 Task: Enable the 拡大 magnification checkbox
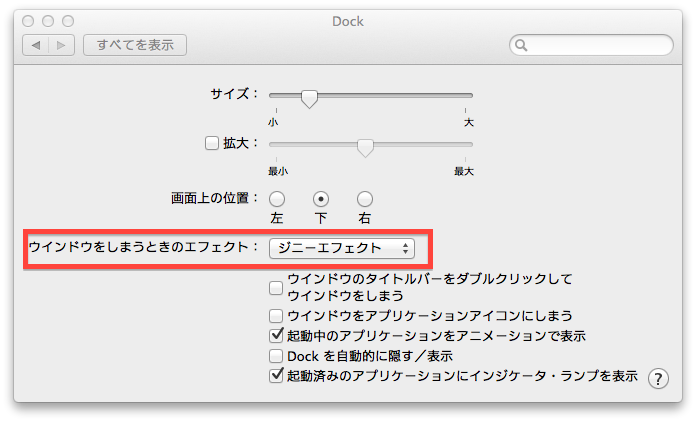click(x=211, y=143)
